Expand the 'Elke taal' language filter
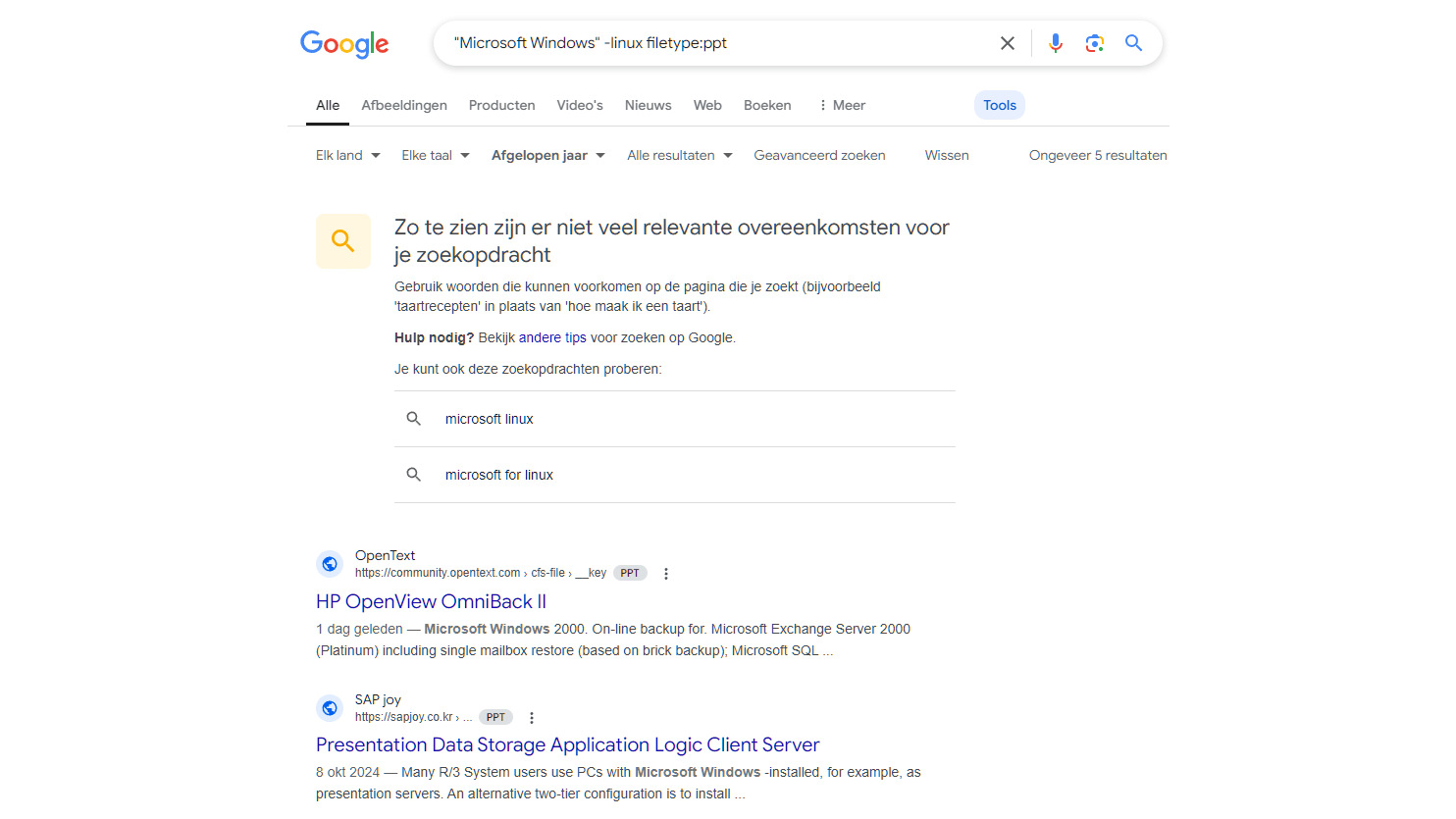 click(435, 155)
